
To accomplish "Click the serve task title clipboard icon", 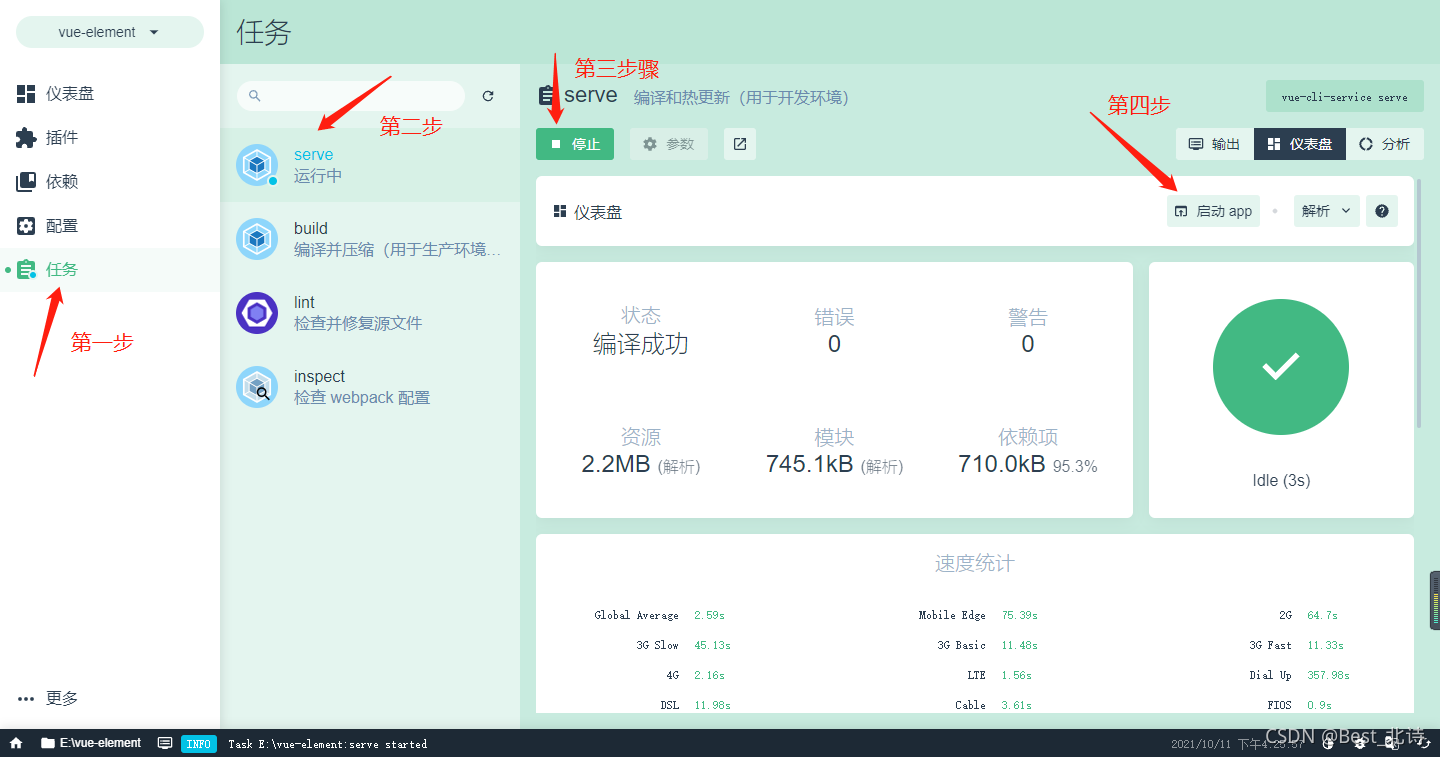I will click(x=547, y=96).
